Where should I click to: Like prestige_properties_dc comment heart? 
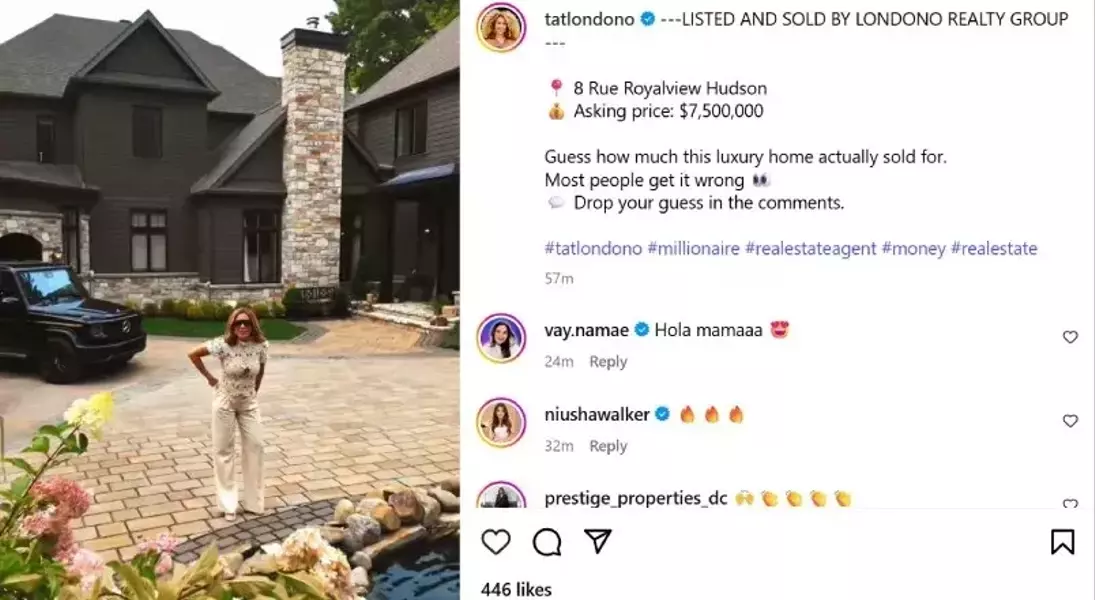click(x=1070, y=503)
